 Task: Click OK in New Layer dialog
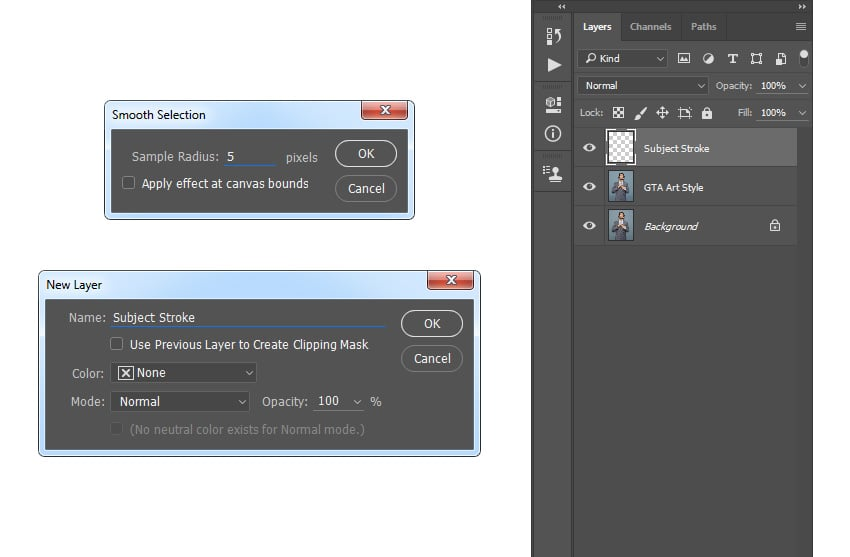(432, 323)
